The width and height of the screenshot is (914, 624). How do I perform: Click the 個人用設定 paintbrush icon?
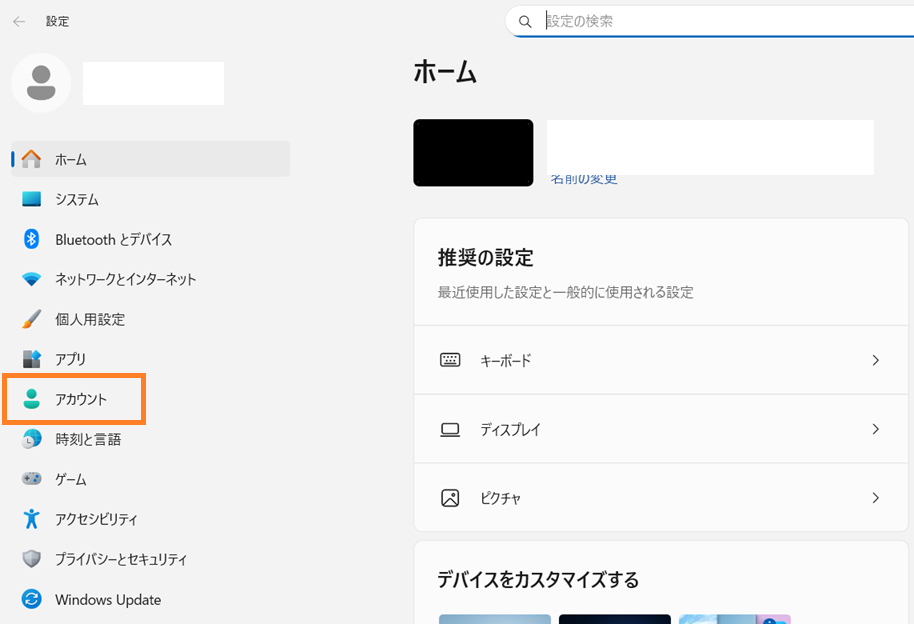tap(31, 319)
